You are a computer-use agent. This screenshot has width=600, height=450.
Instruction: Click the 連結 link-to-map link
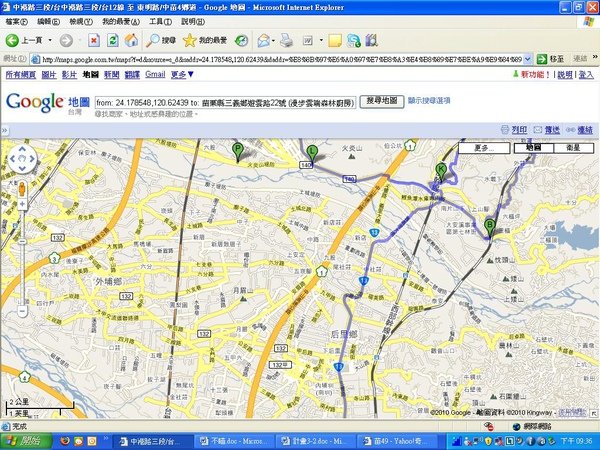[585, 130]
